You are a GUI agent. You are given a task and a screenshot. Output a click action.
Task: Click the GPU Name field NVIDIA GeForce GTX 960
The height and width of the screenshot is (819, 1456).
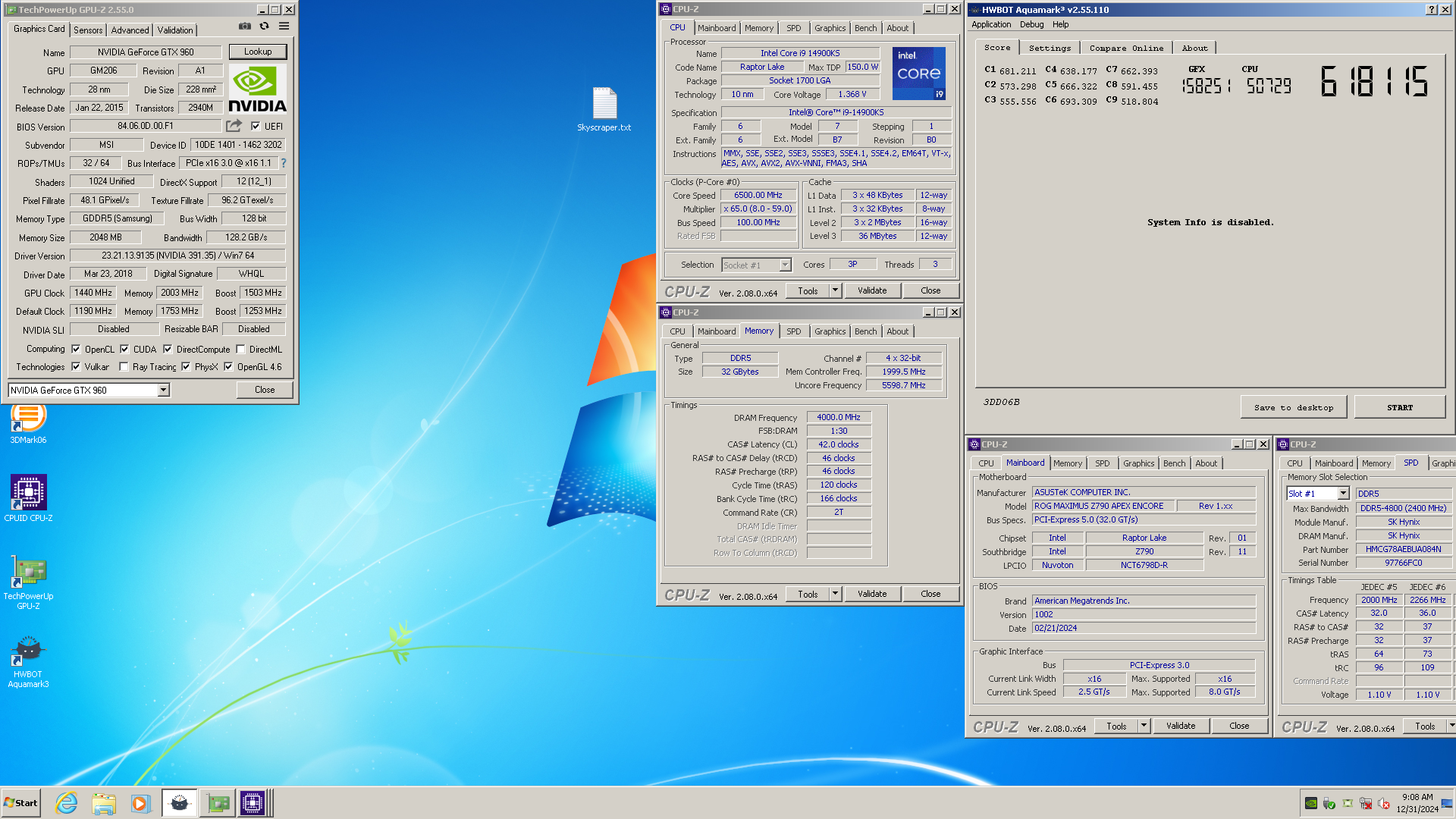click(x=146, y=52)
